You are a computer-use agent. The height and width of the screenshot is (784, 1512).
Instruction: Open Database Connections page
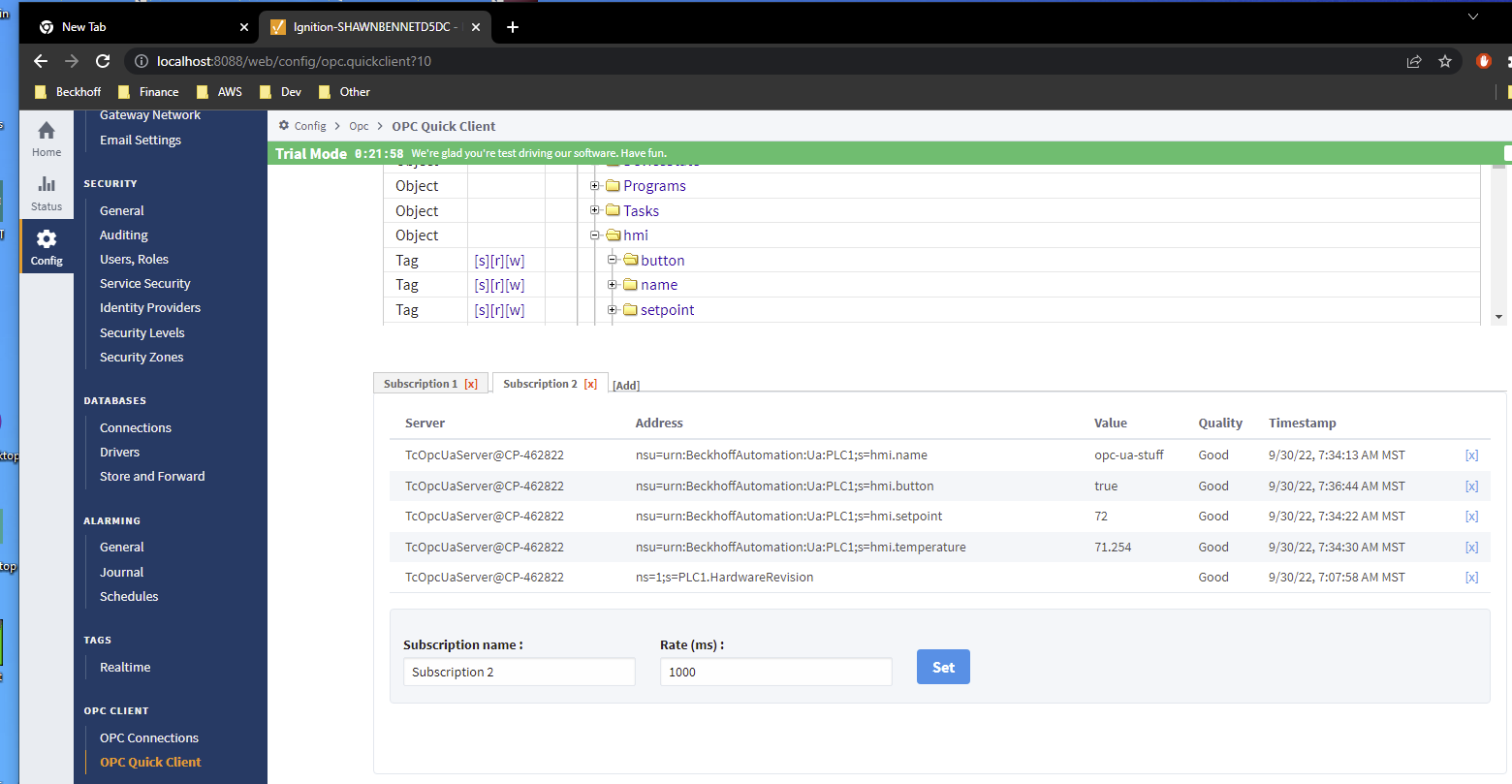pos(136,428)
